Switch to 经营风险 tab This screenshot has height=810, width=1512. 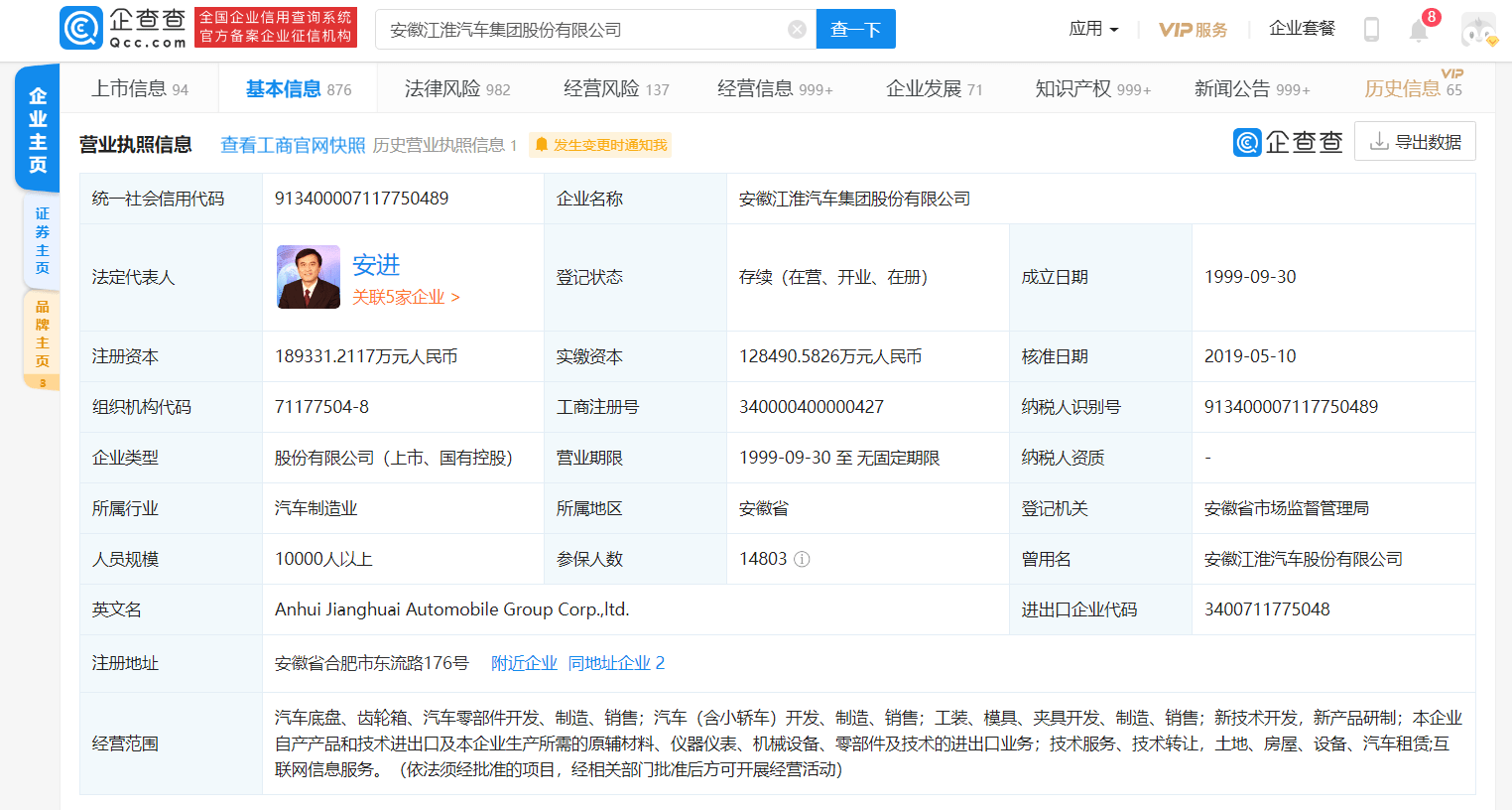pyautogui.click(x=616, y=89)
